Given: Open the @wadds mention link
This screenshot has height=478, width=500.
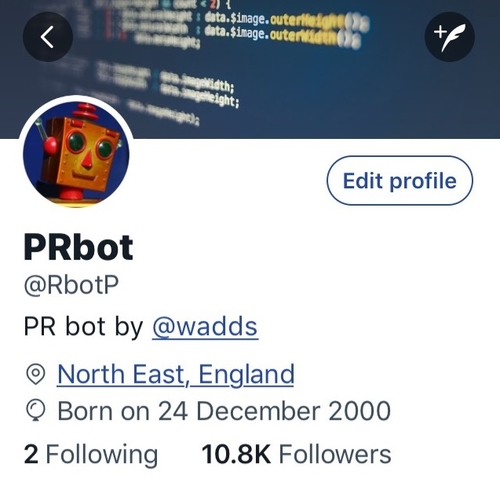Looking at the screenshot, I should (x=205, y=327).
